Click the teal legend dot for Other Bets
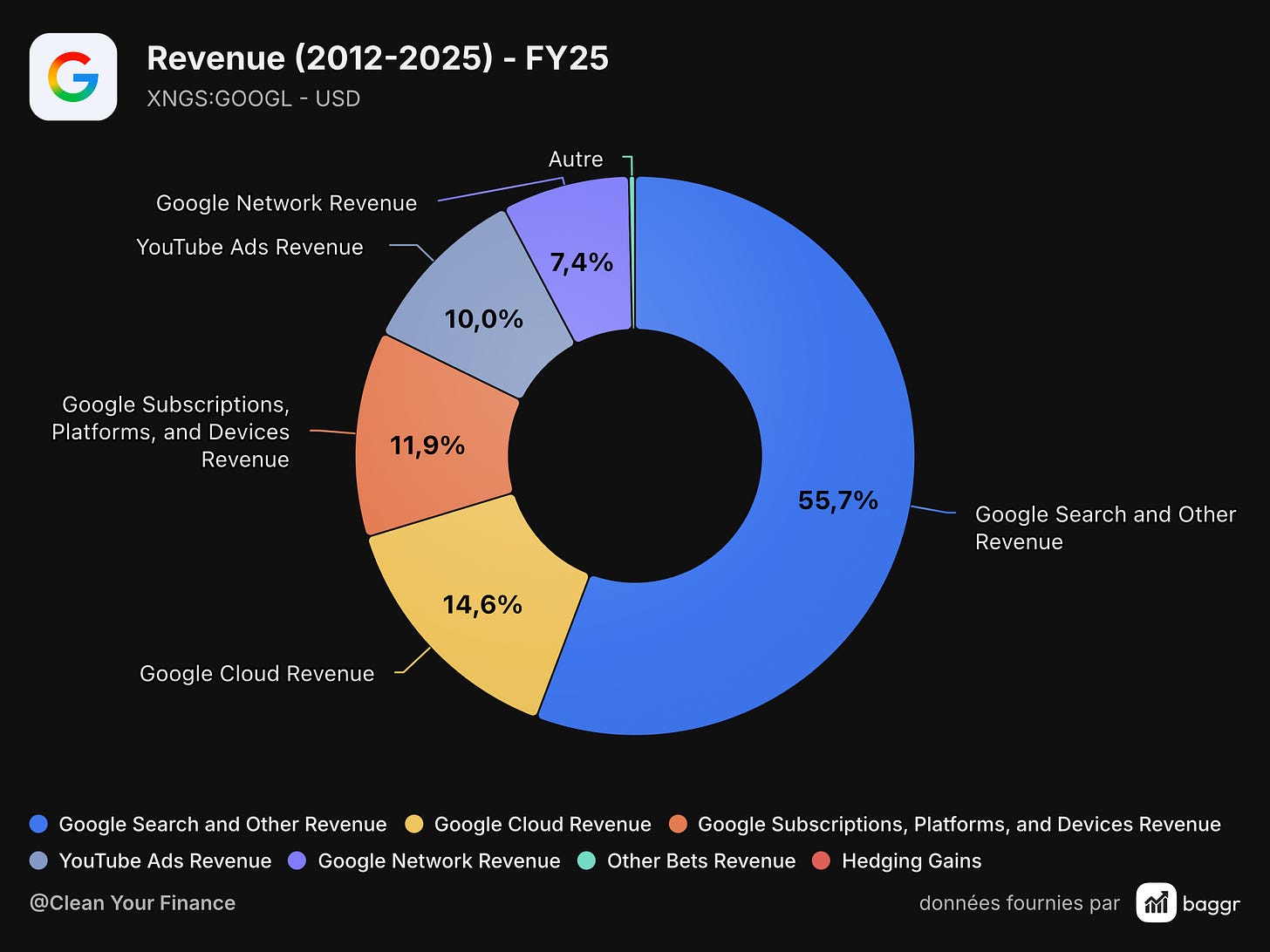 [x=587, y=860]
